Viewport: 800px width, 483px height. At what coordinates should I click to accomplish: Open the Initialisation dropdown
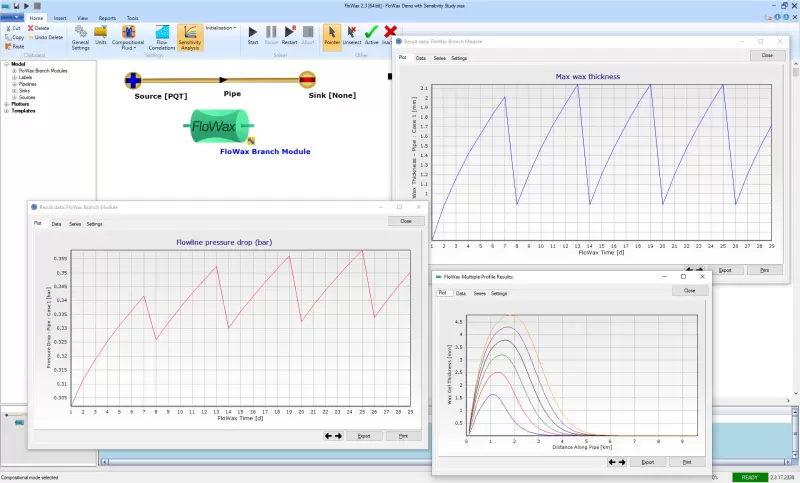pyautogui.click(x=220, y=28)
